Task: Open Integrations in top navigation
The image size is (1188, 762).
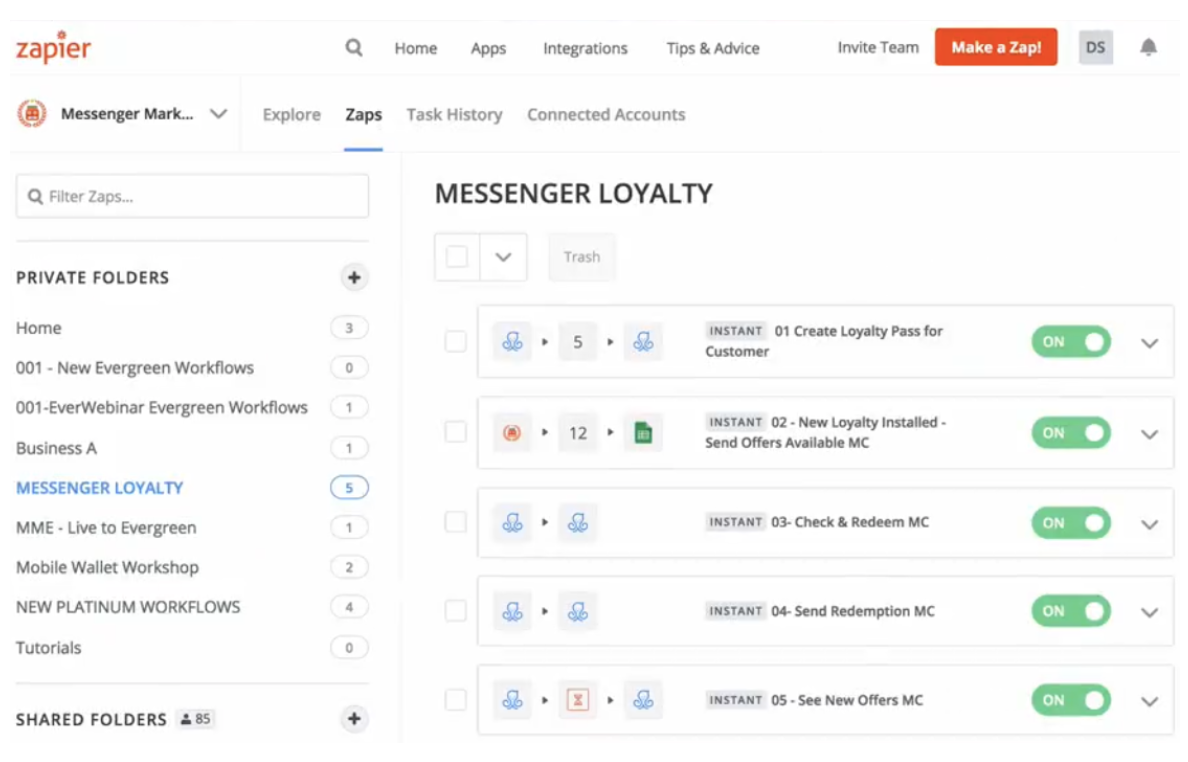Action: click(x=585, y=48)
